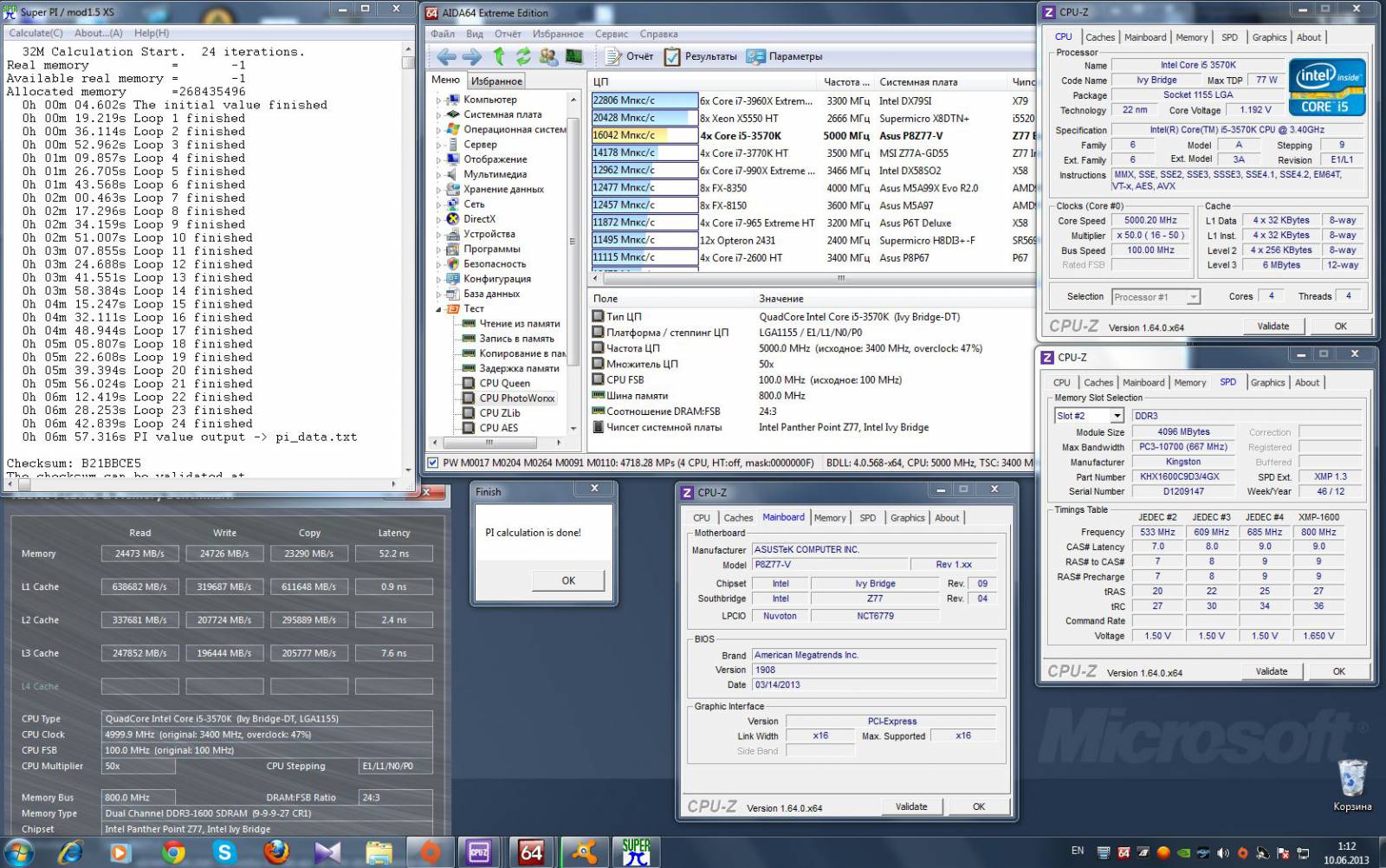Open Avast from the taskbar
The image size is (1386, 868).
tap(584, 852)
